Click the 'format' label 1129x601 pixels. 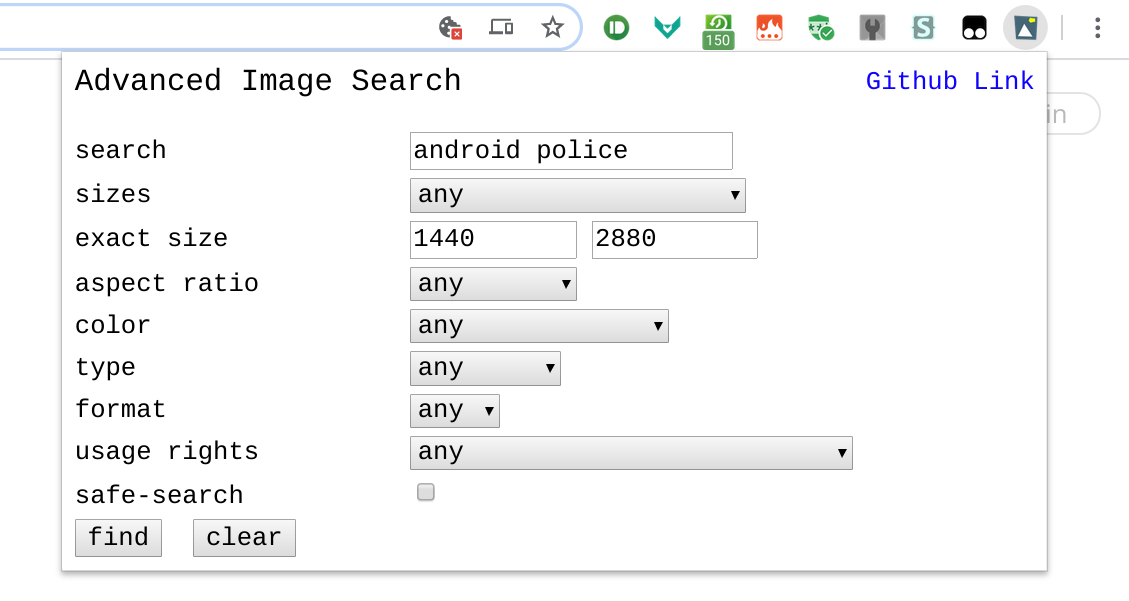tap(120, 410)
